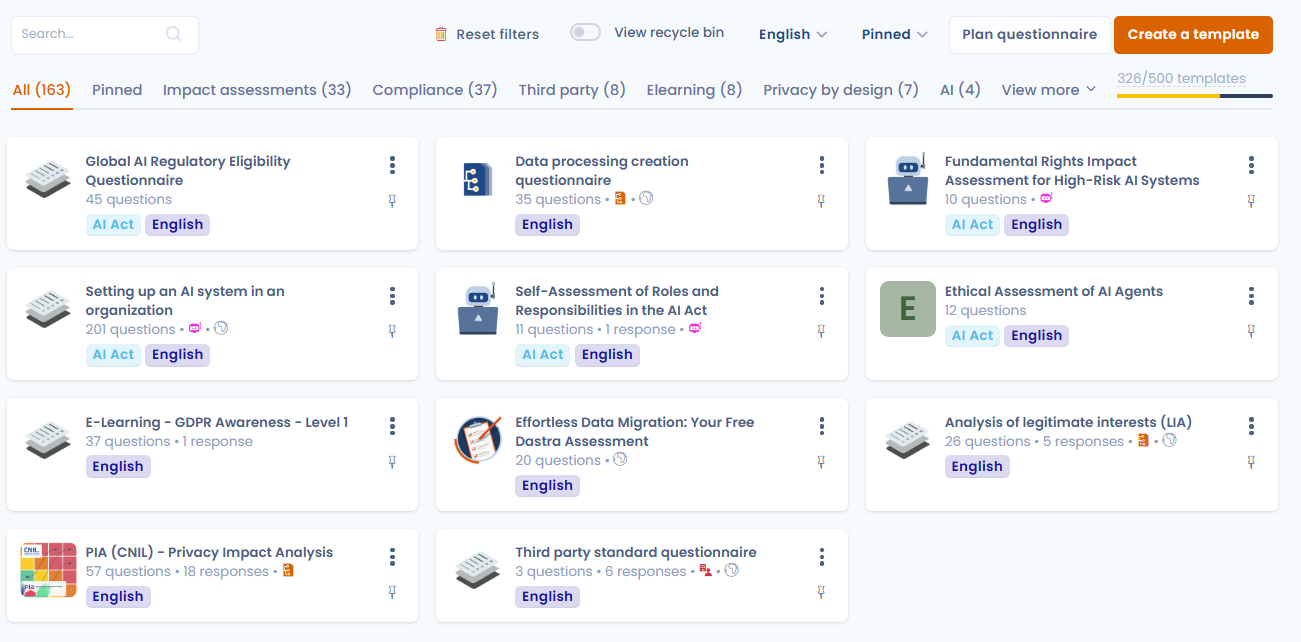The width and height of the screenshot is (1301, 642).
Task: Click the search magnifier icon
Action: (x=173, y=34)
